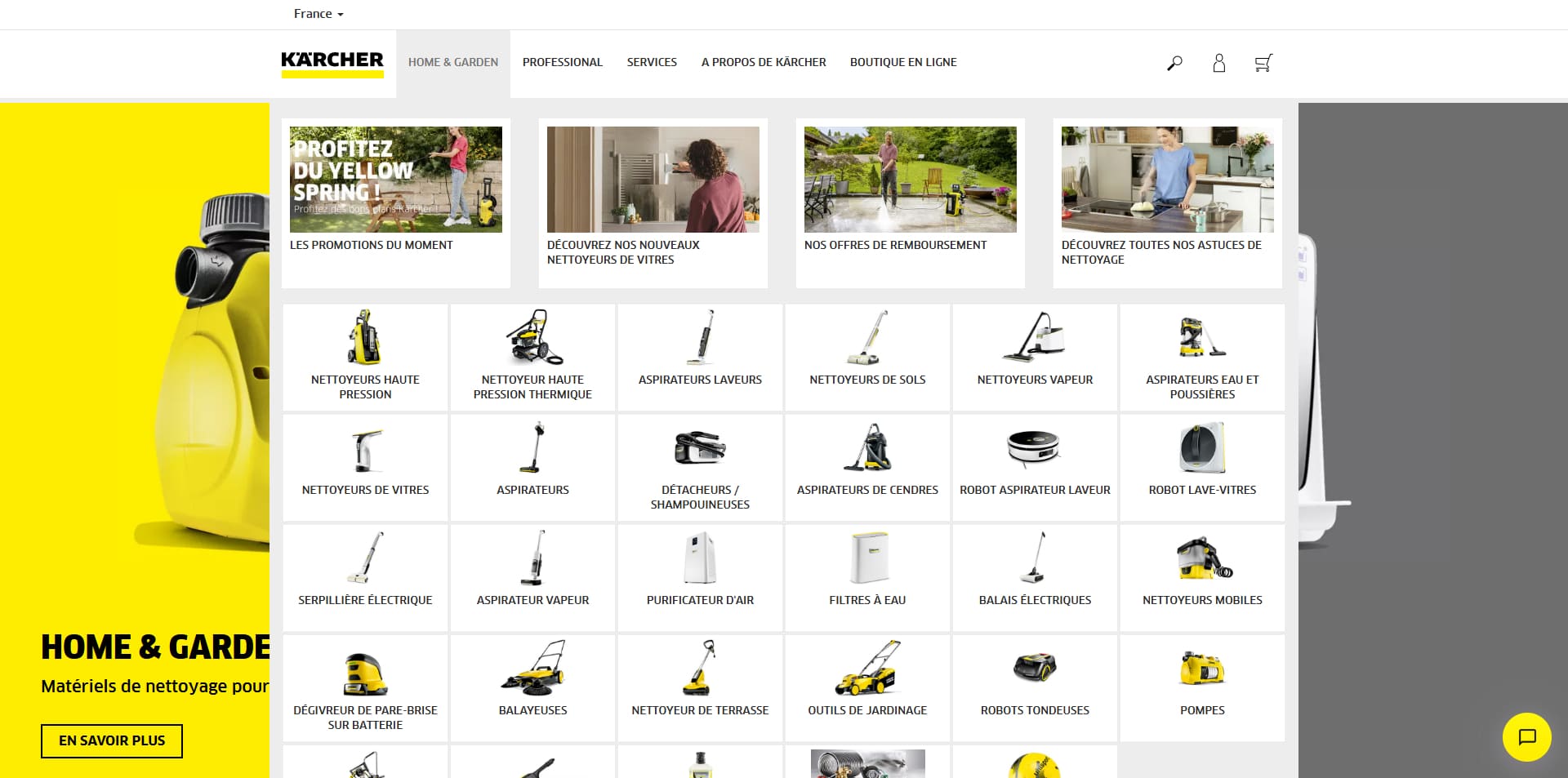
Task: Click the Kärcher logo
Action: coord(332,64)
